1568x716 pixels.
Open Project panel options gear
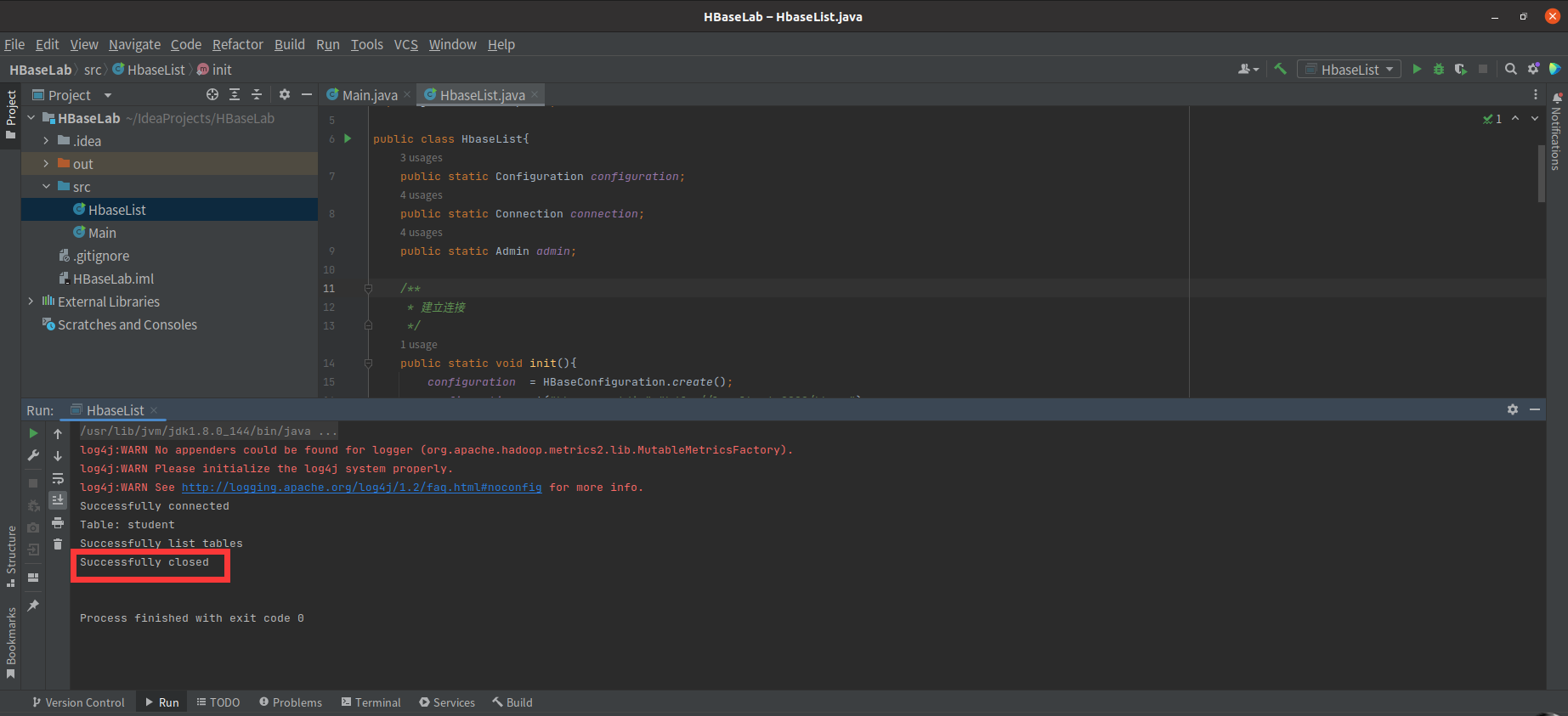(285, 94)
